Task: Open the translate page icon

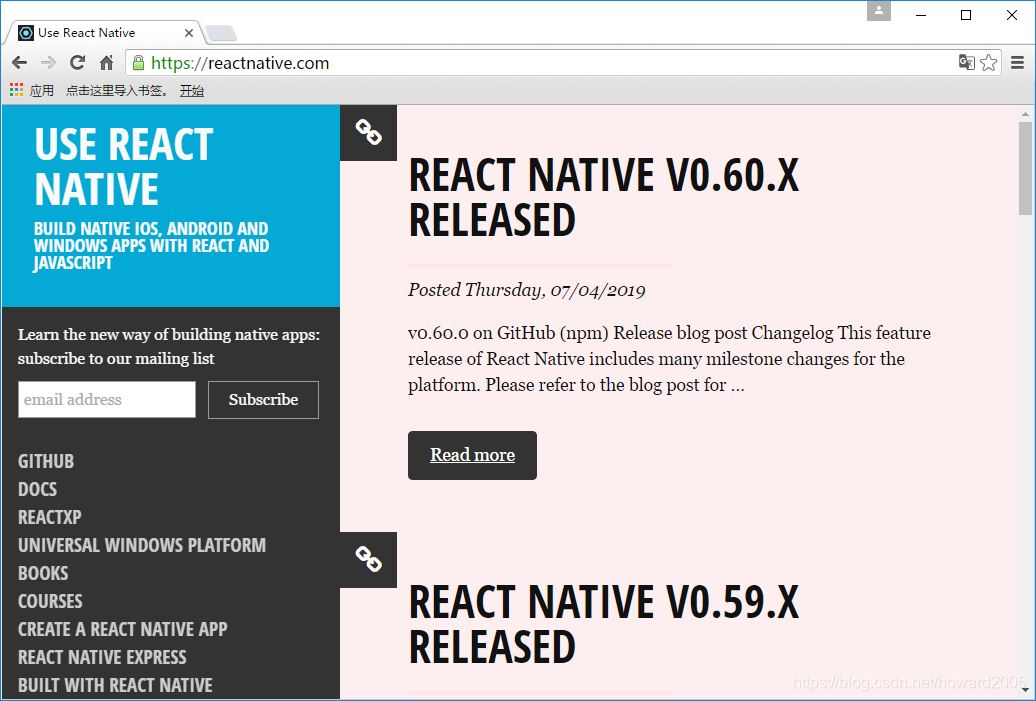Action: point(967,63)
